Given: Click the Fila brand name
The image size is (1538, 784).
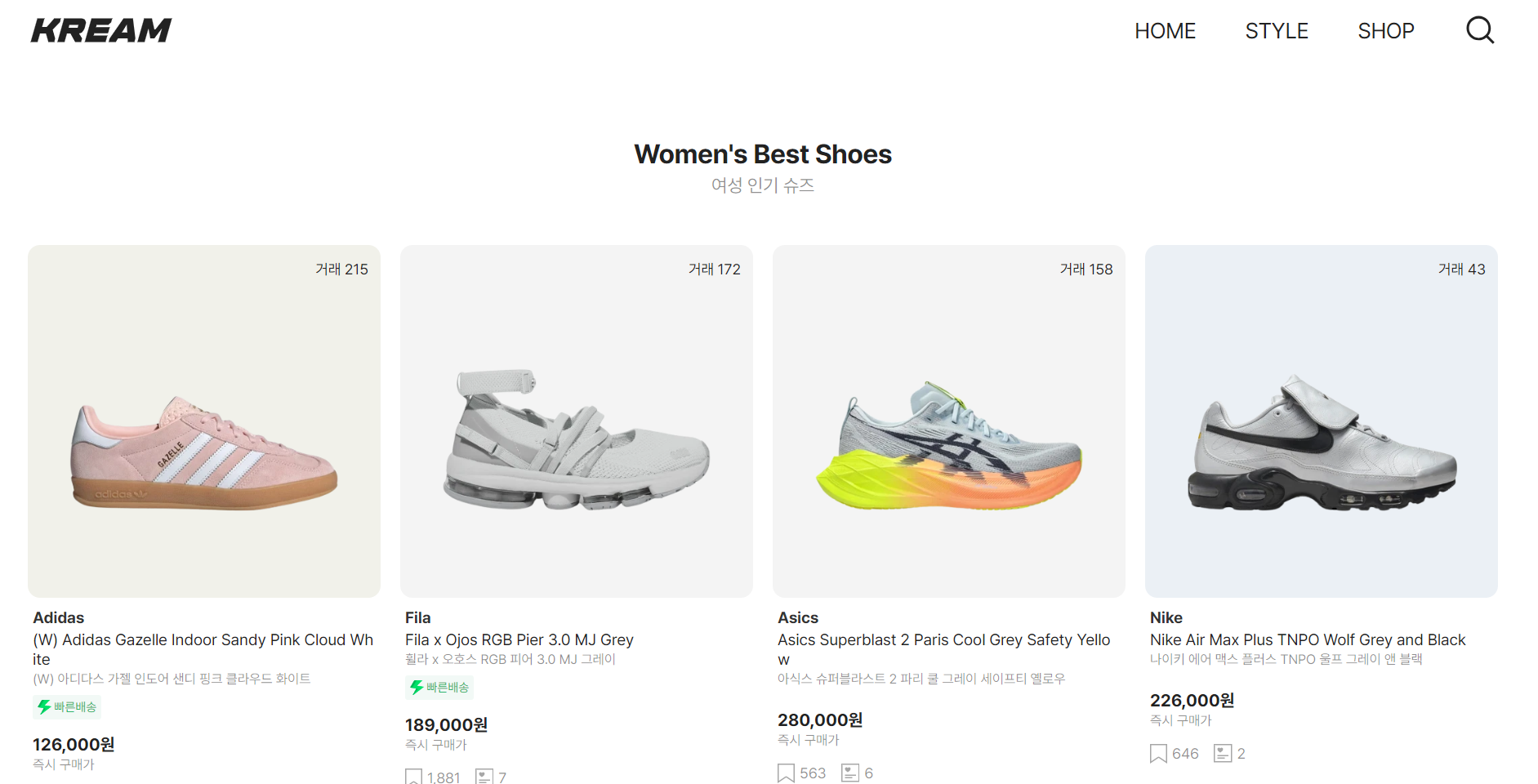Looking at the screenshot, I should pos(418,618).
